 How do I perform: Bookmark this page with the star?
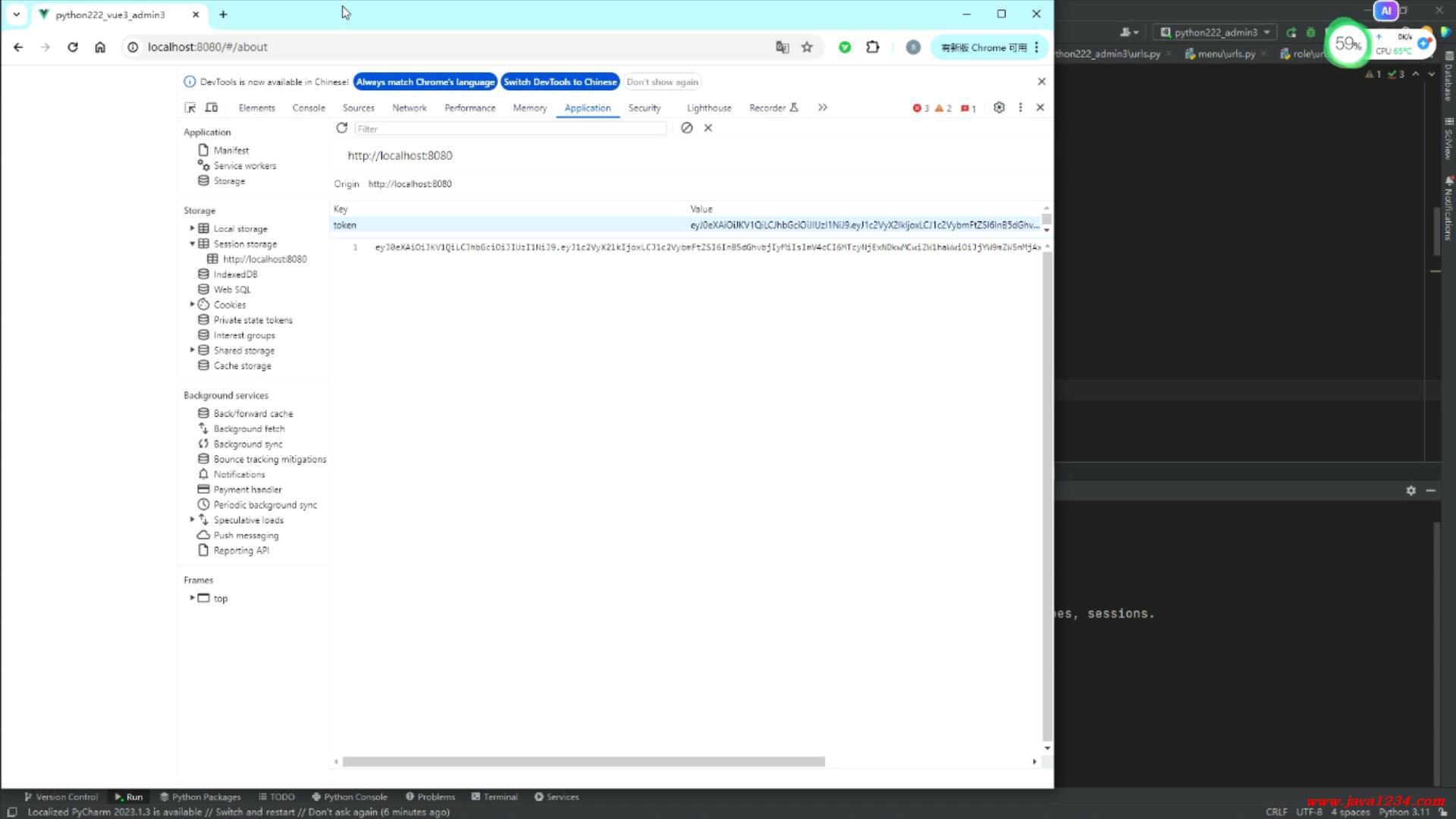807,47
